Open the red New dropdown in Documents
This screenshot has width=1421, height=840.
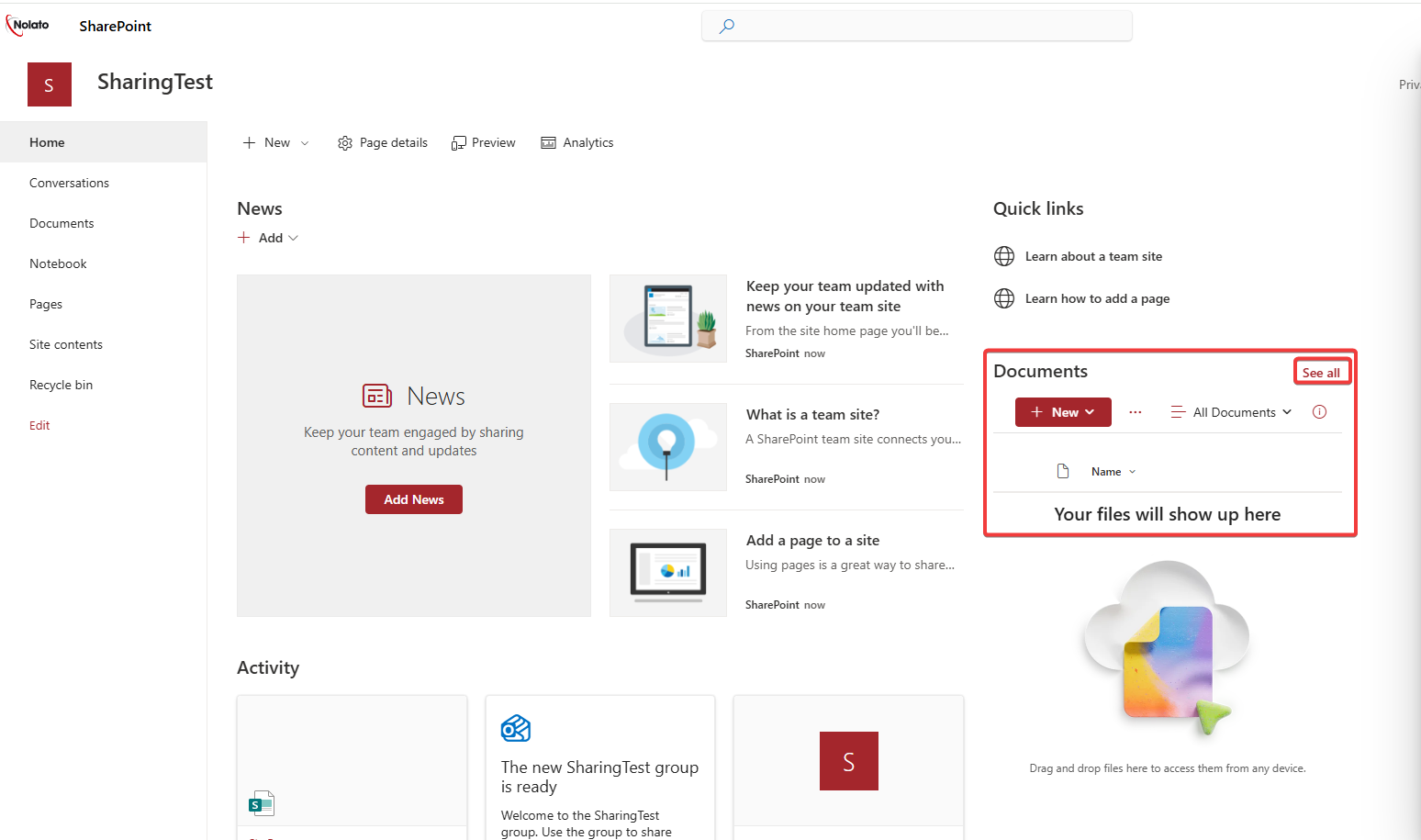[1063, 412]
